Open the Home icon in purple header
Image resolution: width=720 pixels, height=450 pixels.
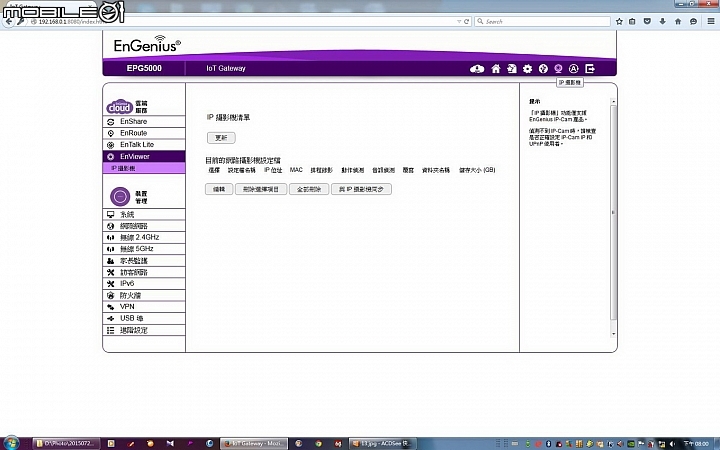[495, 69]
